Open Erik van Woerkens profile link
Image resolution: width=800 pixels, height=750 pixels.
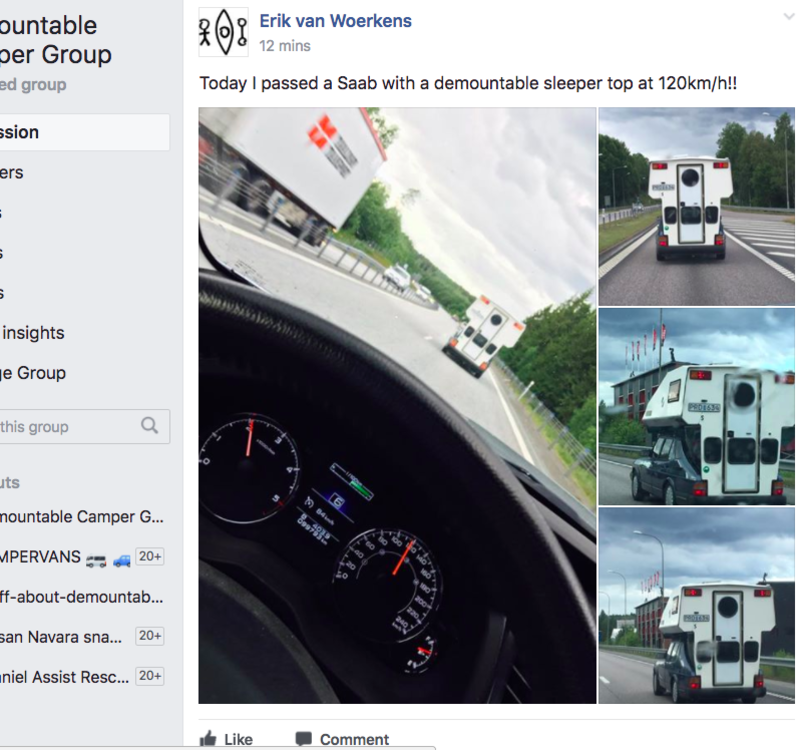pyautogui.click(x=335, y=21)
